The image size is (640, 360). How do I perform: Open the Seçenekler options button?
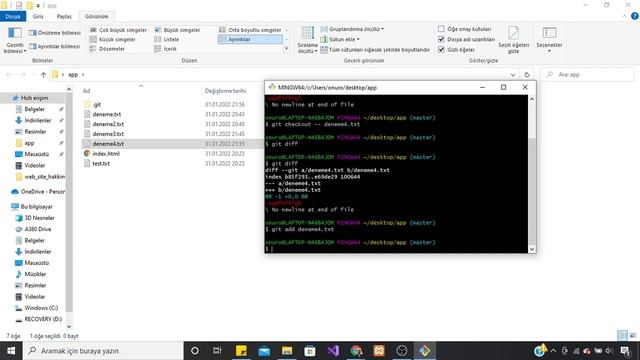(x=549, y=39)
